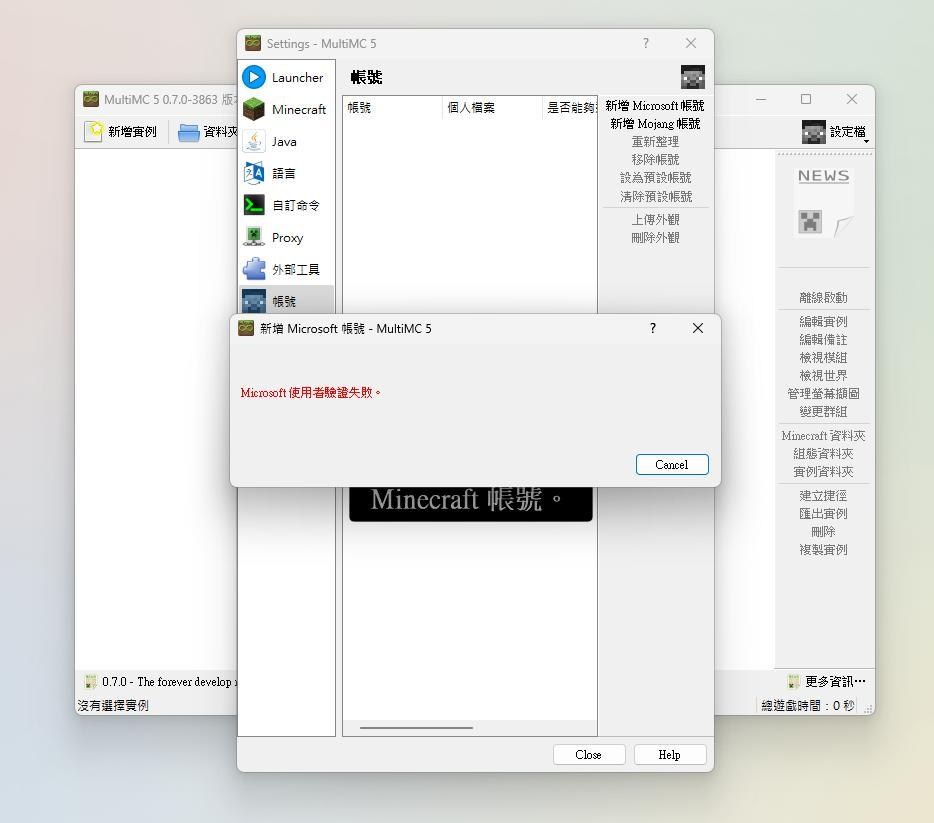The image size is (934, 823).
Task: Click the Steve head icon beside 帳號 in sidebar
Action: [254, 301]
